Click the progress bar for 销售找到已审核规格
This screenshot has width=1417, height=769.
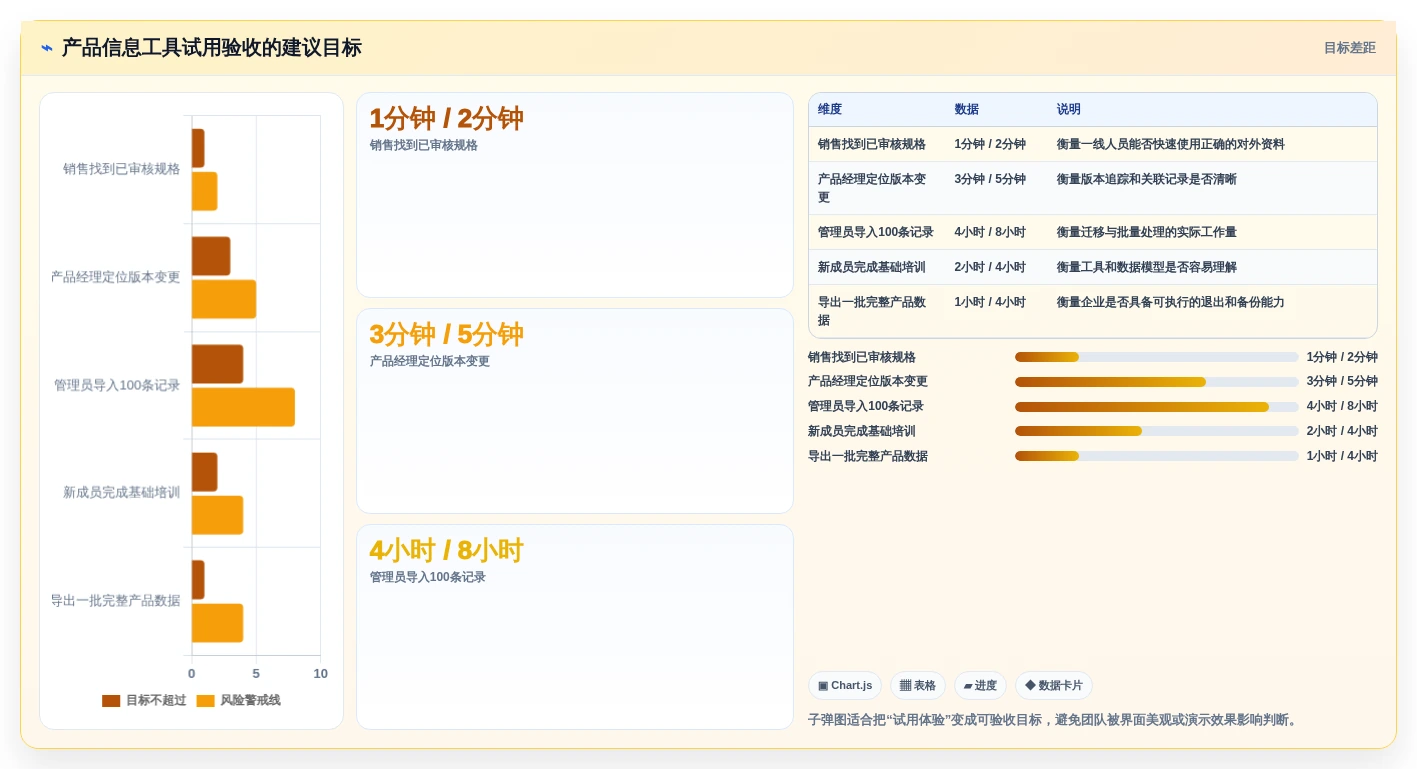coord(1156,357)
